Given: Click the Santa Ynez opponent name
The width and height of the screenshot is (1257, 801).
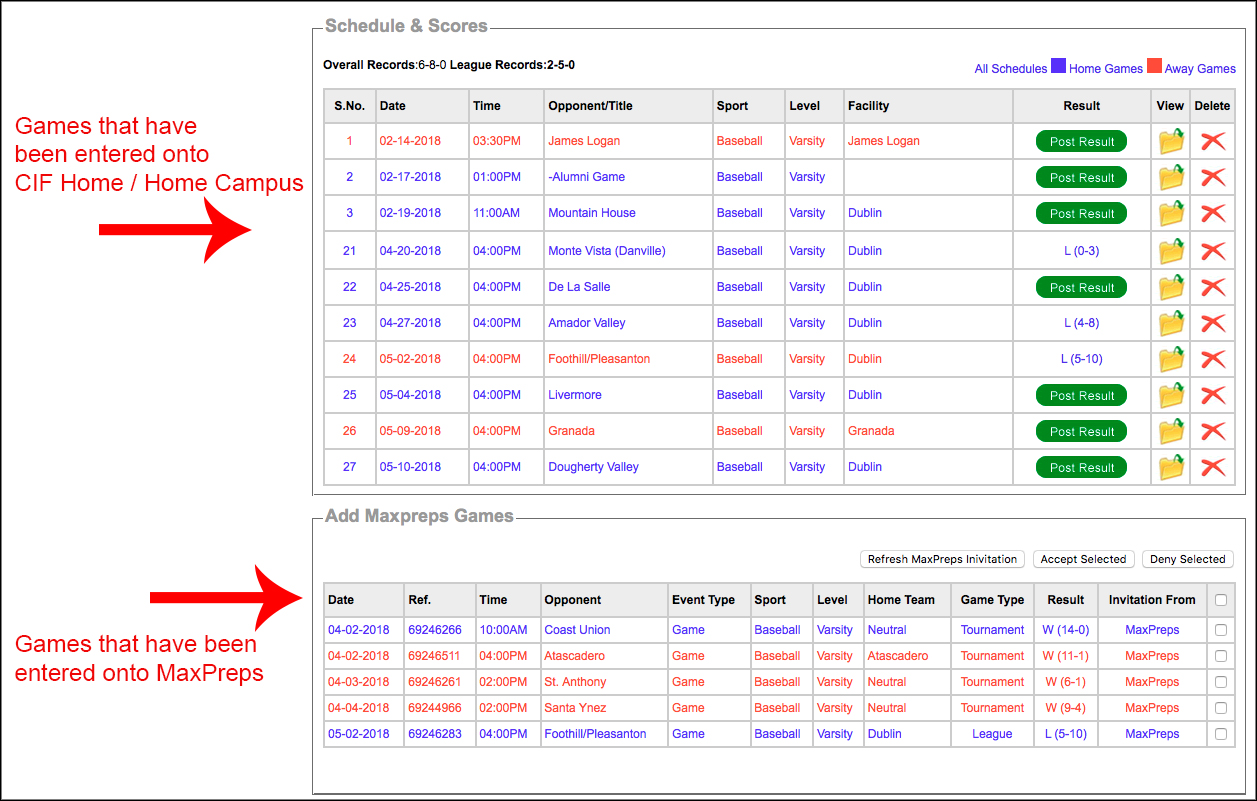Looking at the screenshot, I should coord(575,708).
